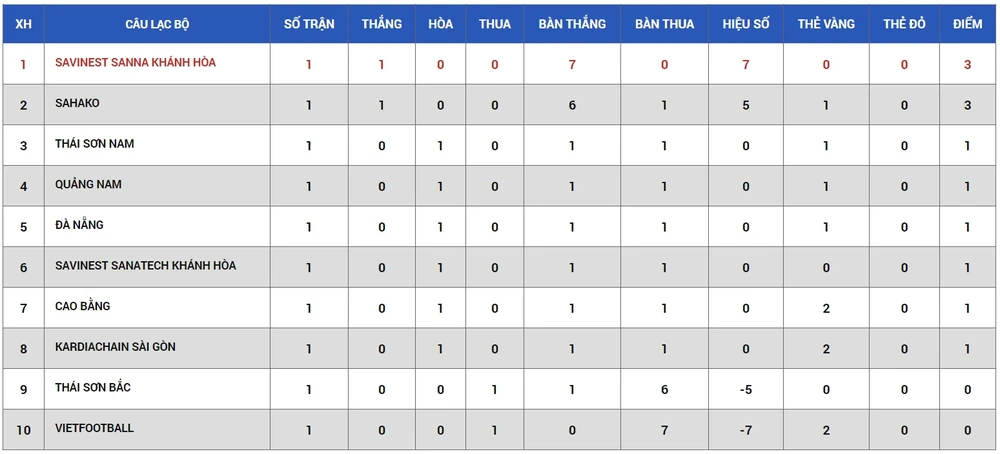Viewport: 1000px width, 454px height.
Task: Click the BÀN THẮNG column header
Action: [572, 23]
